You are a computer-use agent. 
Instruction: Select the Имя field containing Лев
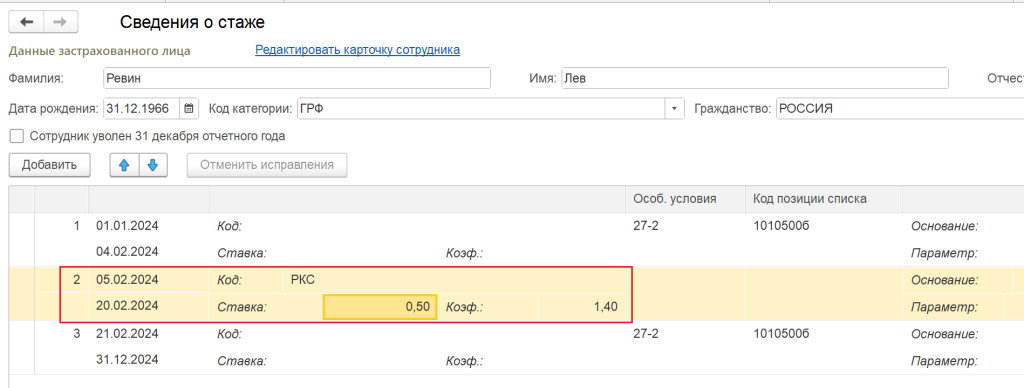[x=754, y=78]
